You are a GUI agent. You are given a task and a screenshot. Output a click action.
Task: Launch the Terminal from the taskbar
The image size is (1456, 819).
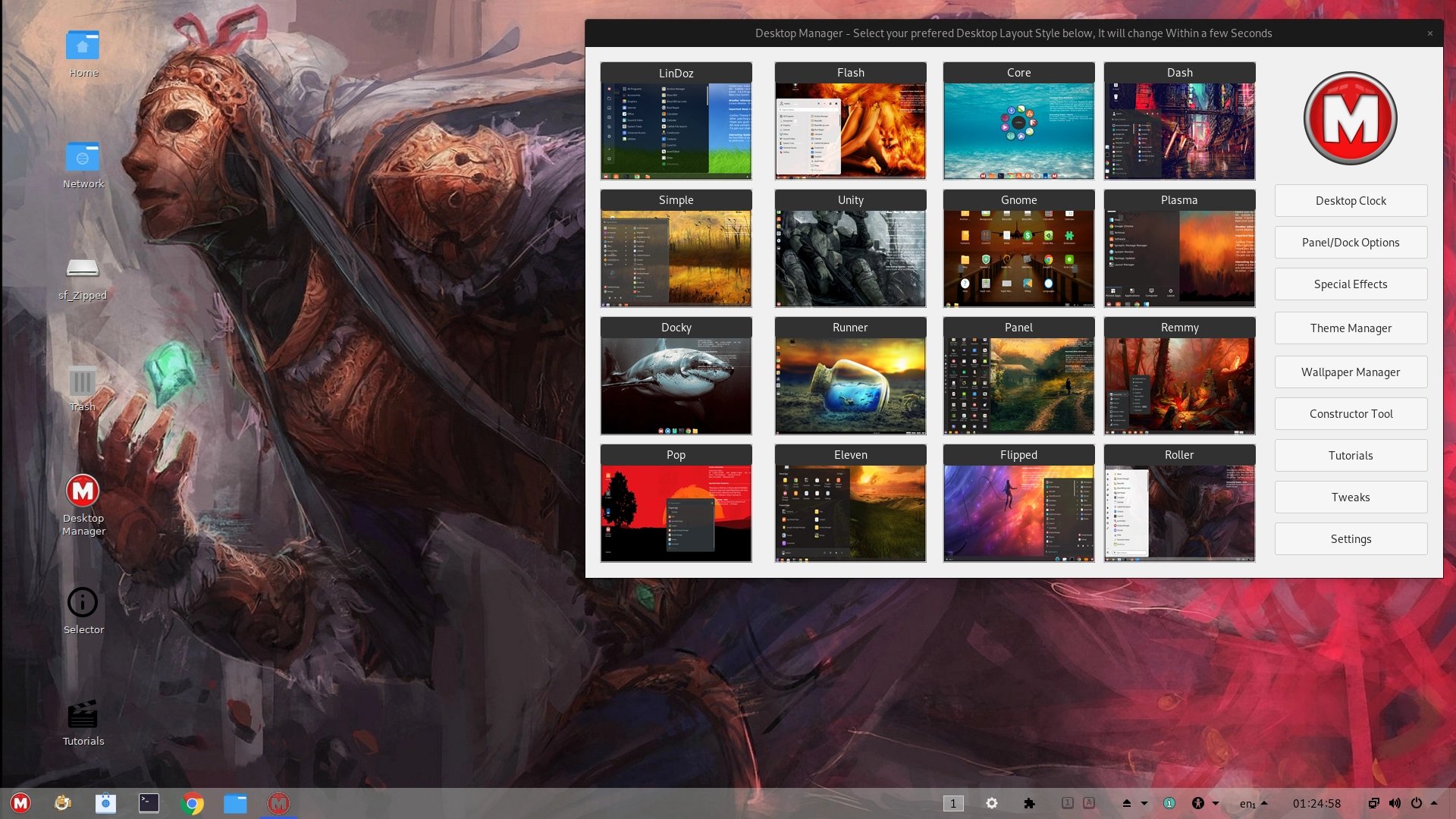149,803
